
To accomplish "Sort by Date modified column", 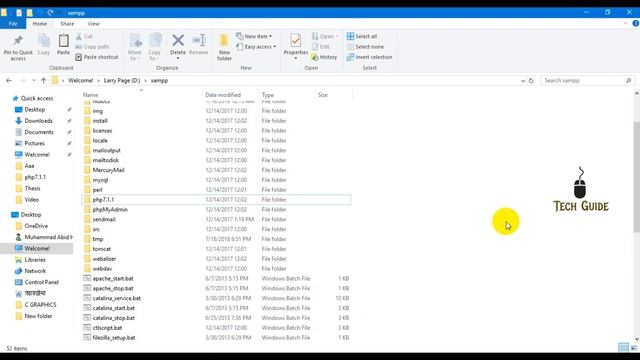I will [230, 95].
